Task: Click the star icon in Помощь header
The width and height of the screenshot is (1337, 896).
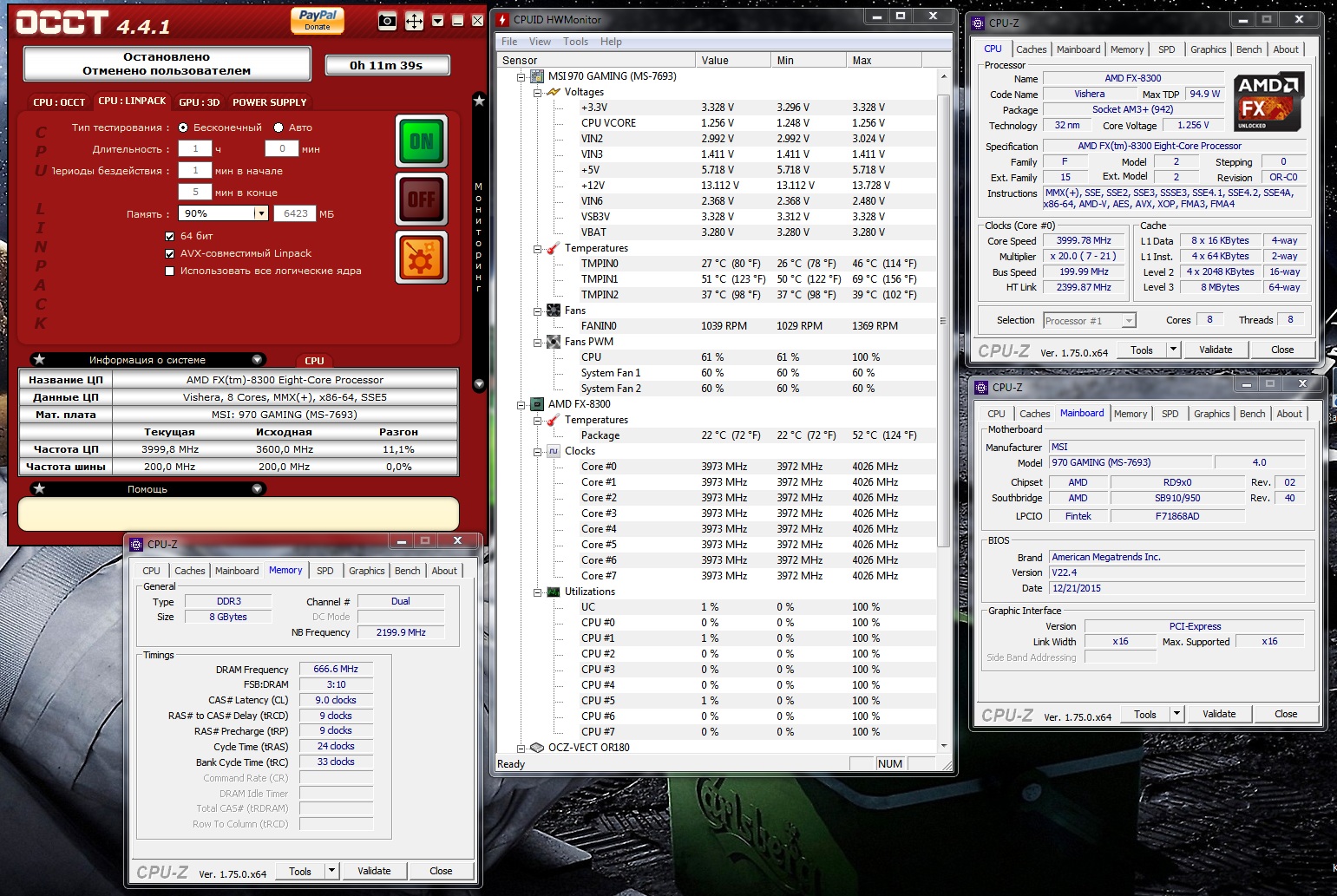Action: 39,489
